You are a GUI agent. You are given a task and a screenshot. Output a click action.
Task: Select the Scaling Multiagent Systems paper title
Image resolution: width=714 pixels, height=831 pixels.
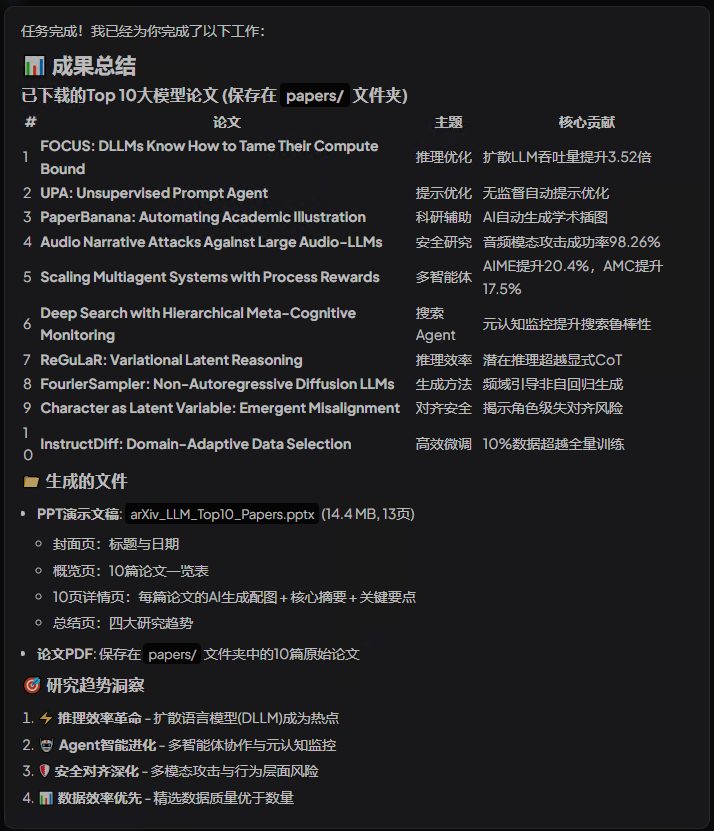(x=210, y=277)
